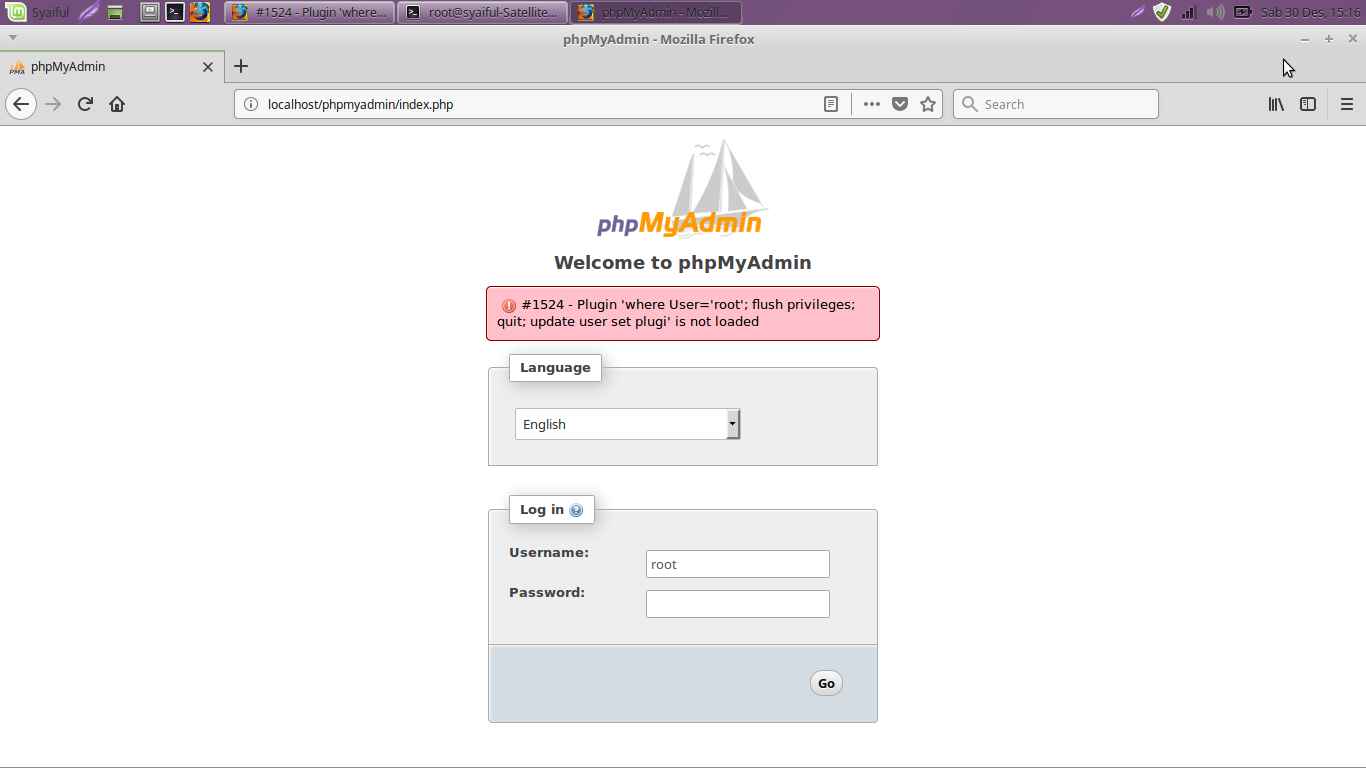Launch Firefox from the panel launcher

(x=200, y=12)
